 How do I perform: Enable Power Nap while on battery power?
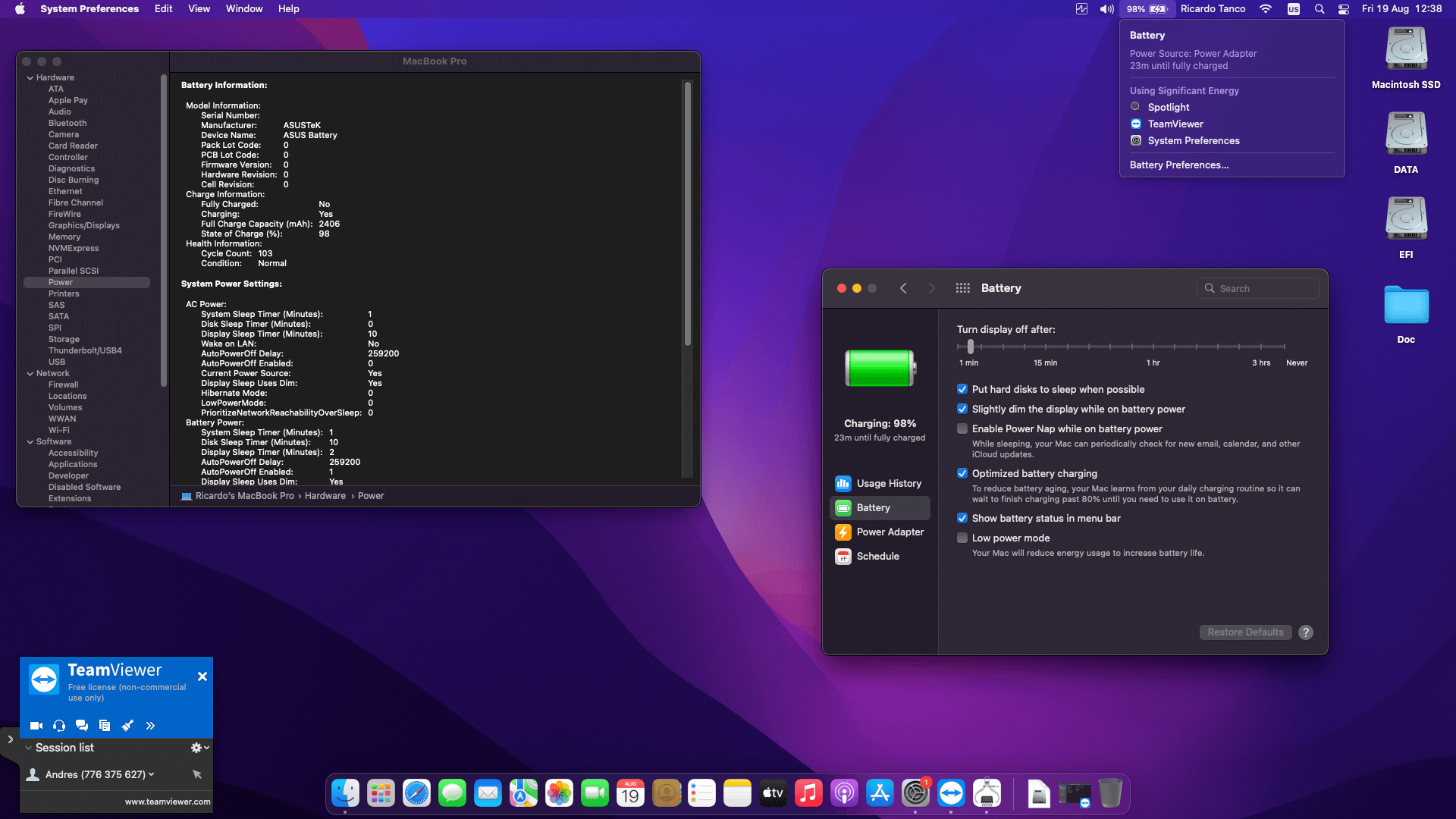coord(962,428)
